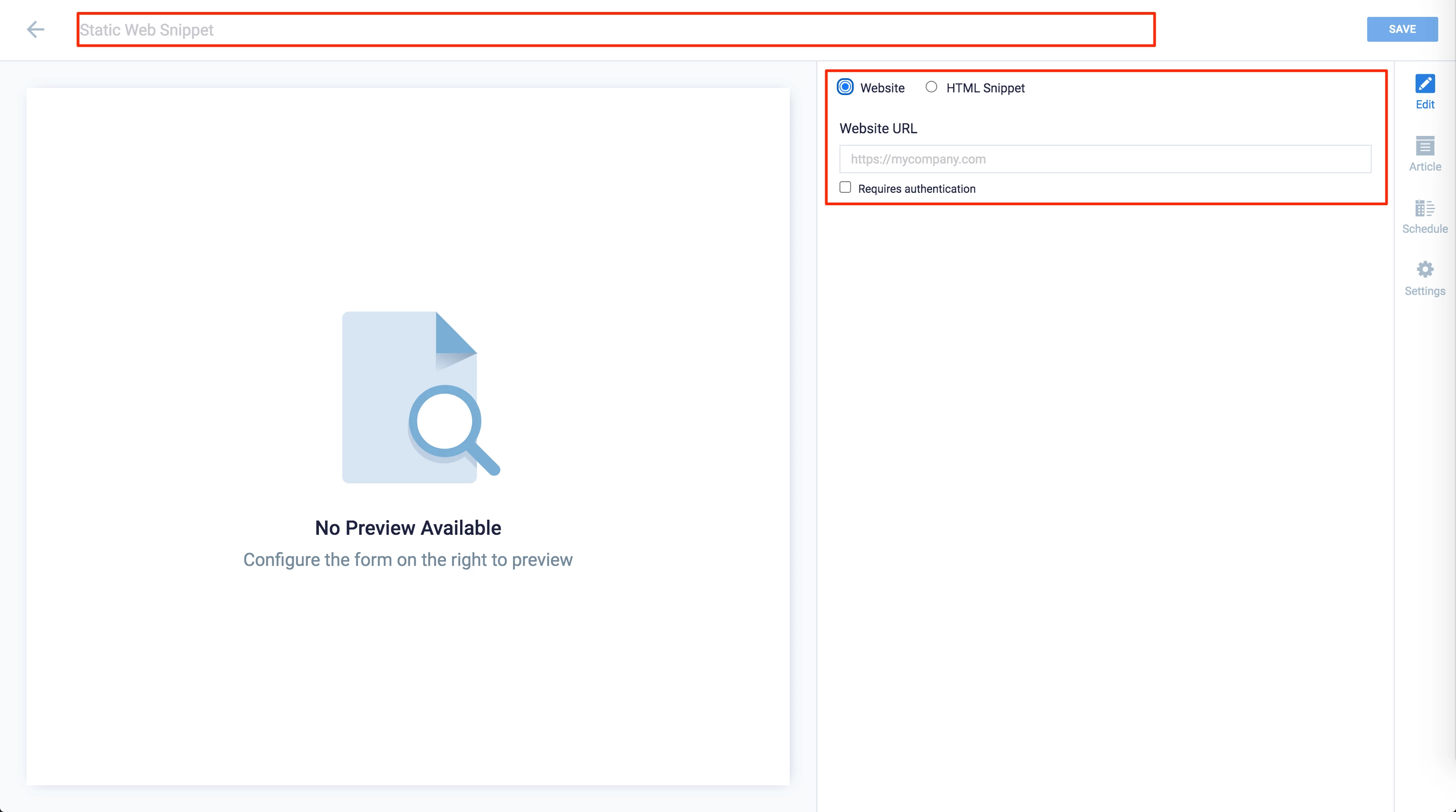Click the Static Web Snippet title field
1456x812 pixels.
pyautogui.click(x=615, y=30)
